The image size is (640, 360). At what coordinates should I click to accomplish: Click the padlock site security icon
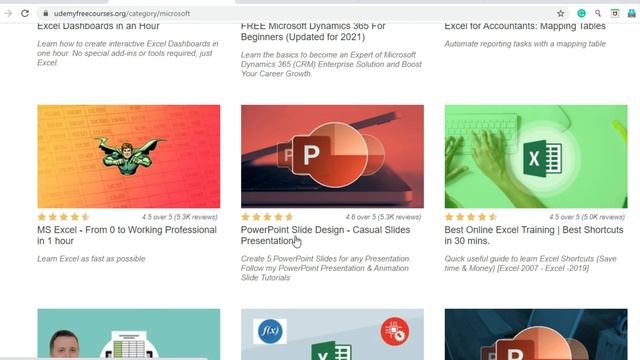[x=46, y=13]
